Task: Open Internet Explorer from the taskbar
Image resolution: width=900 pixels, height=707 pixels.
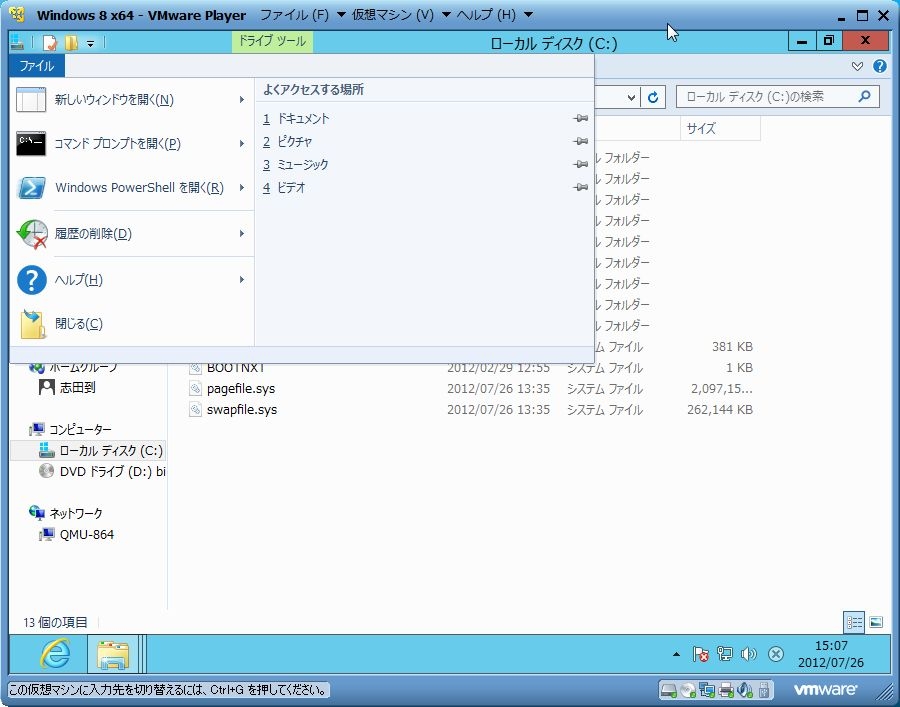Action: click(x=56, y=654)
